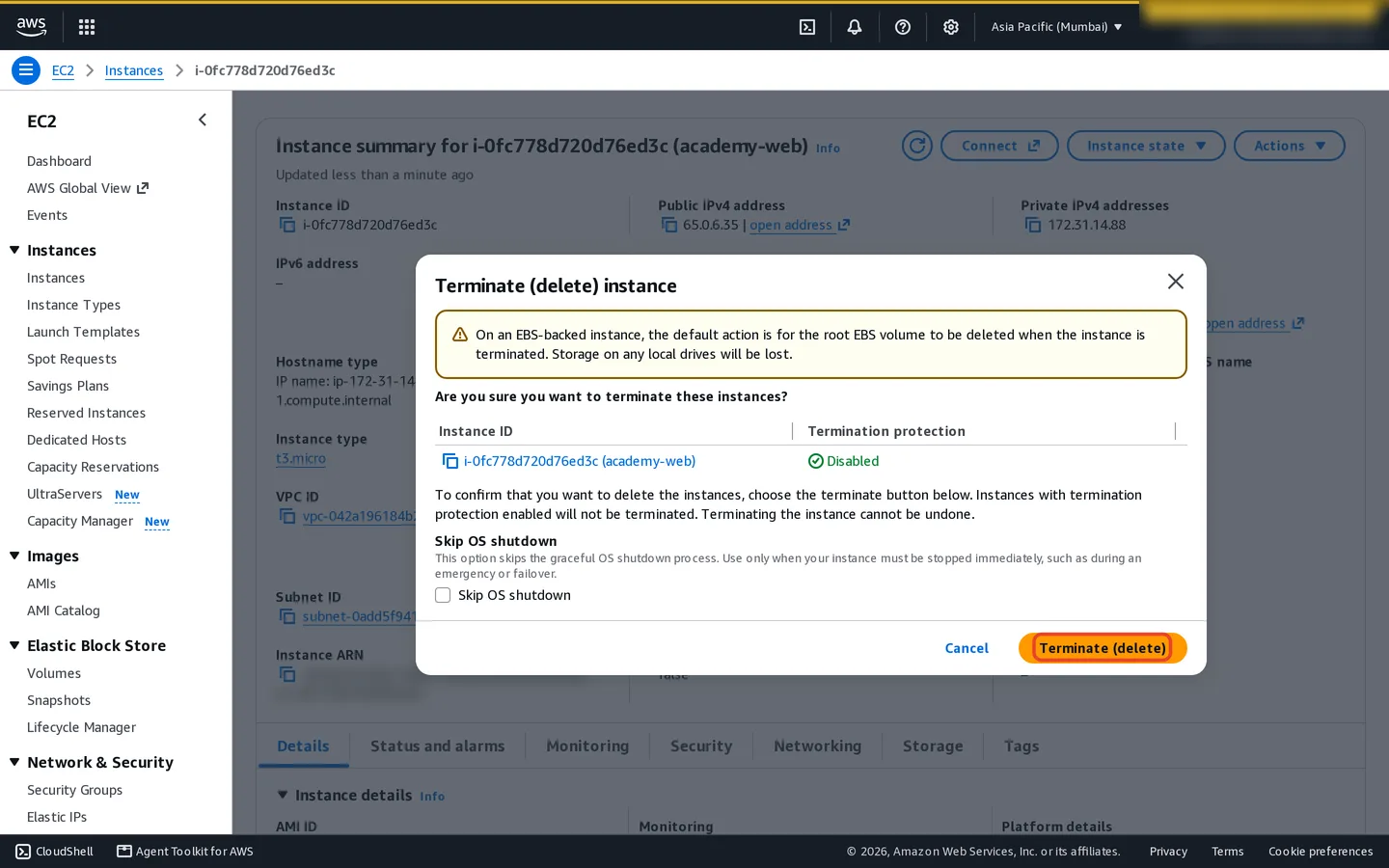This screenshot has height=868, width=1389.
Task: Open Dashboard in the EC2 sidebar
Action: point(59,161)
